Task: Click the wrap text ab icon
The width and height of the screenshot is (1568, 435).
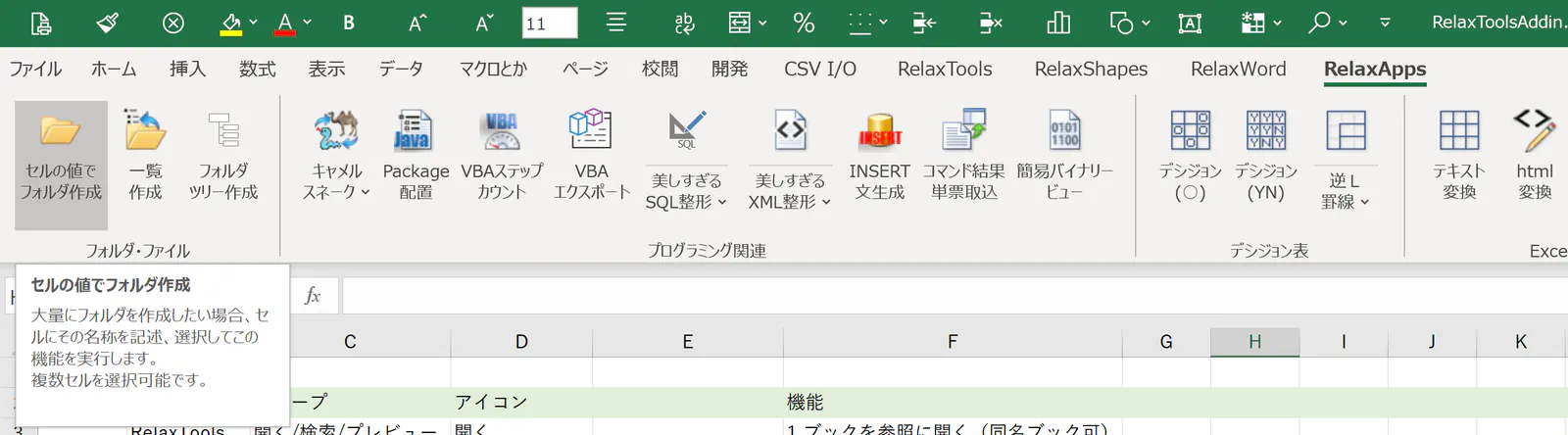Action: pyautogui.click(x=684, y=23)
